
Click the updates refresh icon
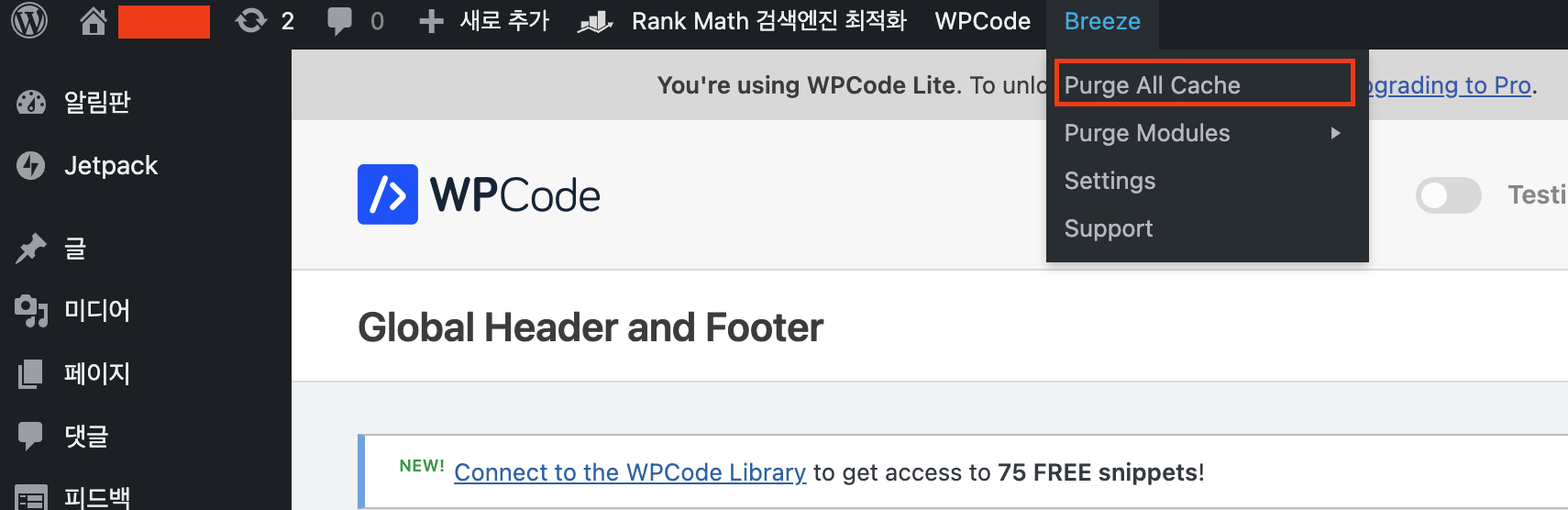(250, 20)
